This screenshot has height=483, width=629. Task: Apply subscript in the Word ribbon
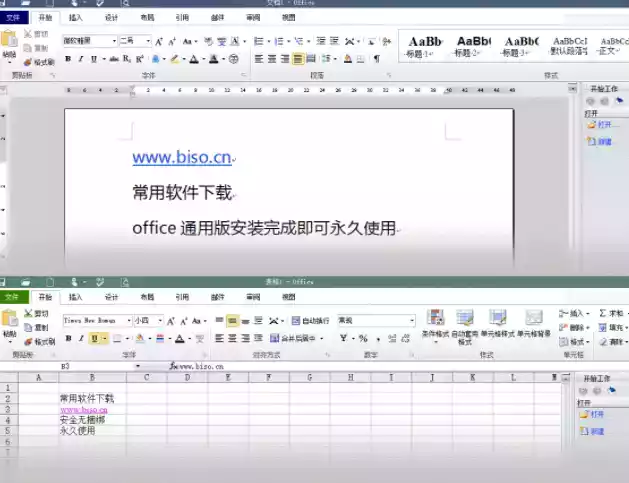[127, 59]
